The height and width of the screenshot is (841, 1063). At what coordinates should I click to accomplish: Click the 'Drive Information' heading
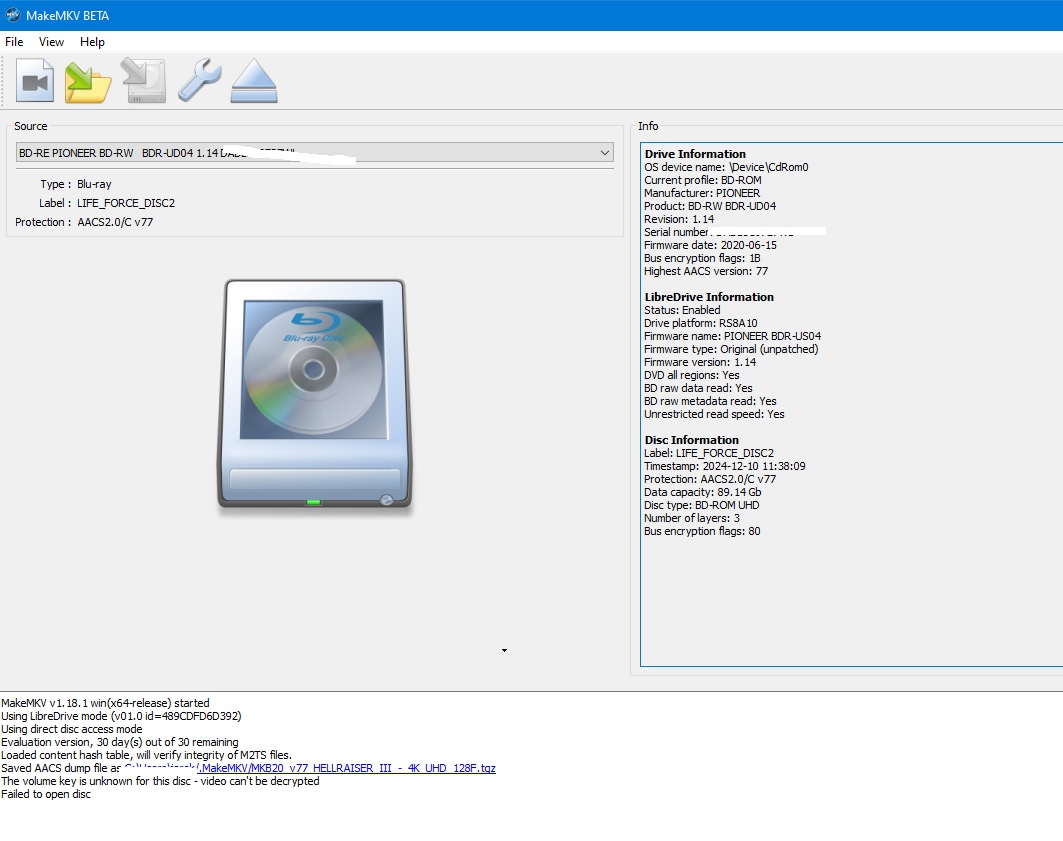click(x=695, y=154)
